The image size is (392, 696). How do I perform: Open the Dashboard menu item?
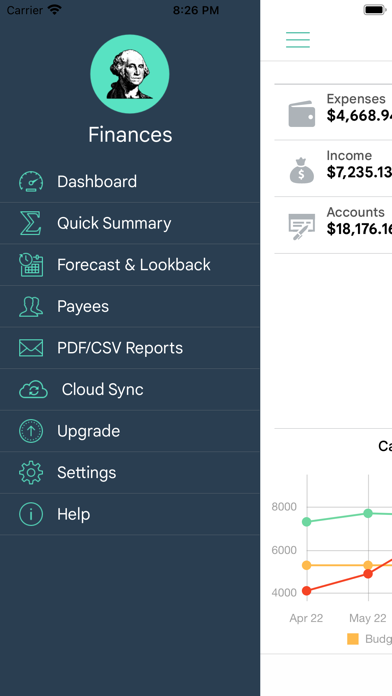tap(130, 182)
